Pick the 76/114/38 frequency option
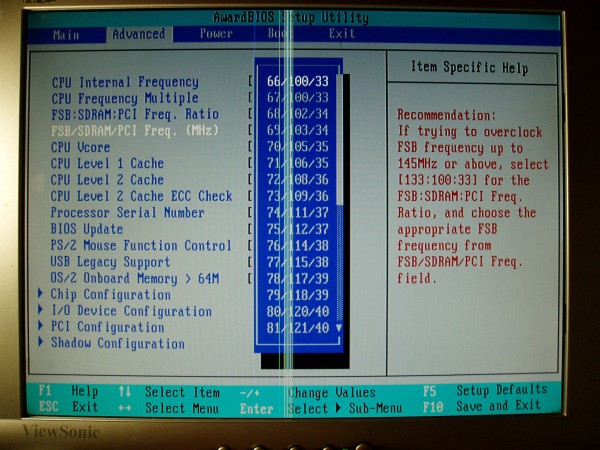The width and height of the screenshot is (600, 450). pyautogui.click(x=298, y=245)
